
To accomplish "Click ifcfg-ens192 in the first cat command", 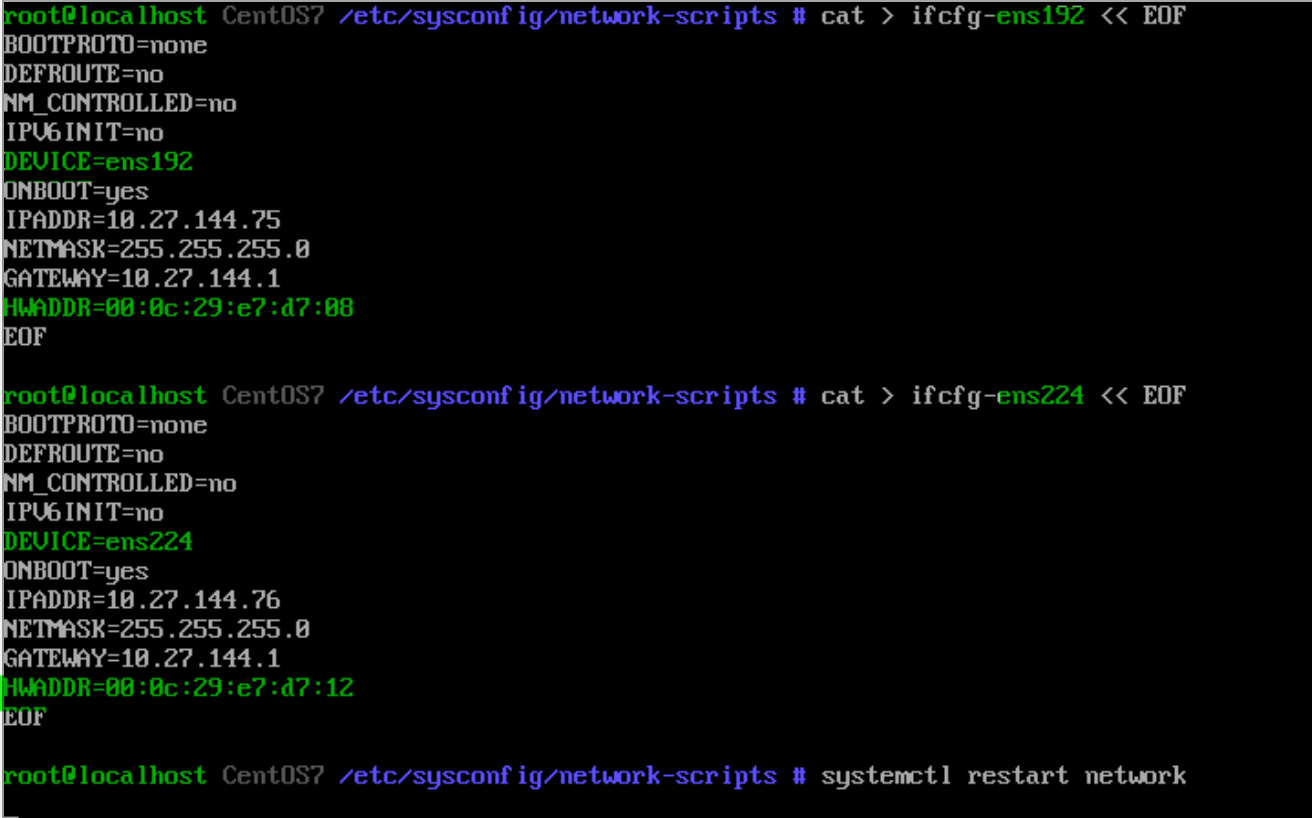I will click(x=997, y=16).
